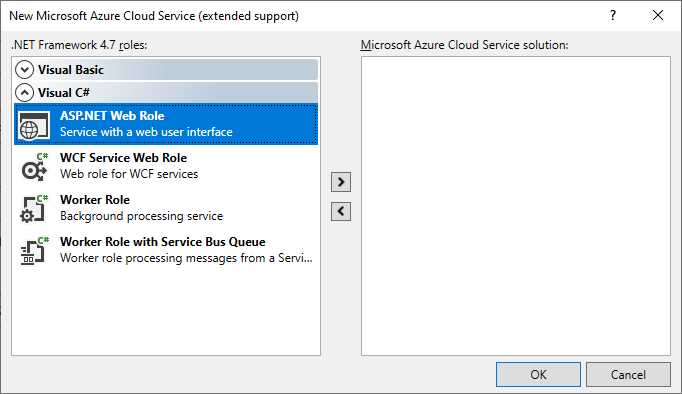Select 'Worker Role with Service Bus Queue' entry

click(x=166, y=250)
